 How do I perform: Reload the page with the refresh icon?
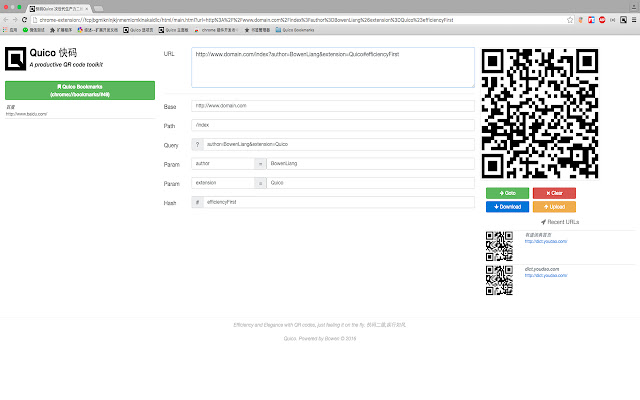[x=24, y=20]
